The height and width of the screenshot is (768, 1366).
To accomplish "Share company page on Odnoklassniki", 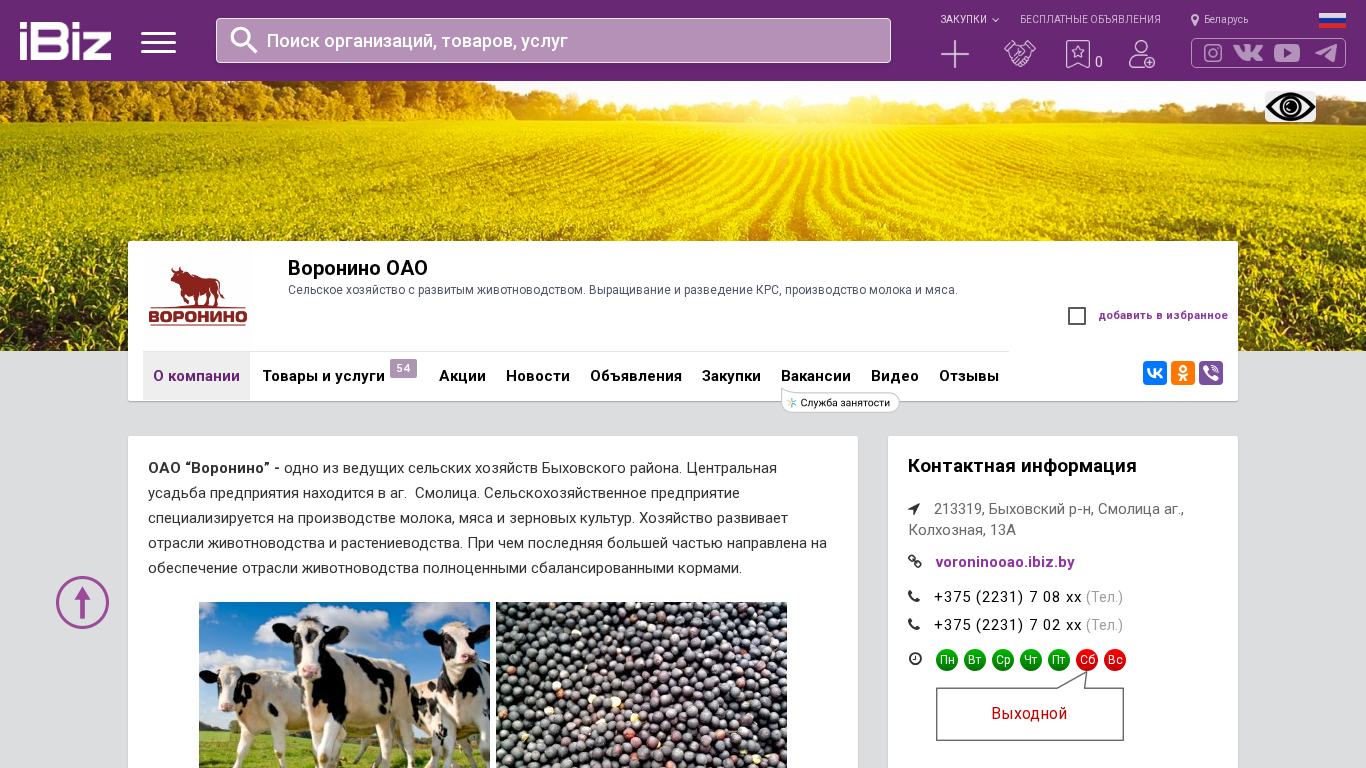I will pos(1183,373).
